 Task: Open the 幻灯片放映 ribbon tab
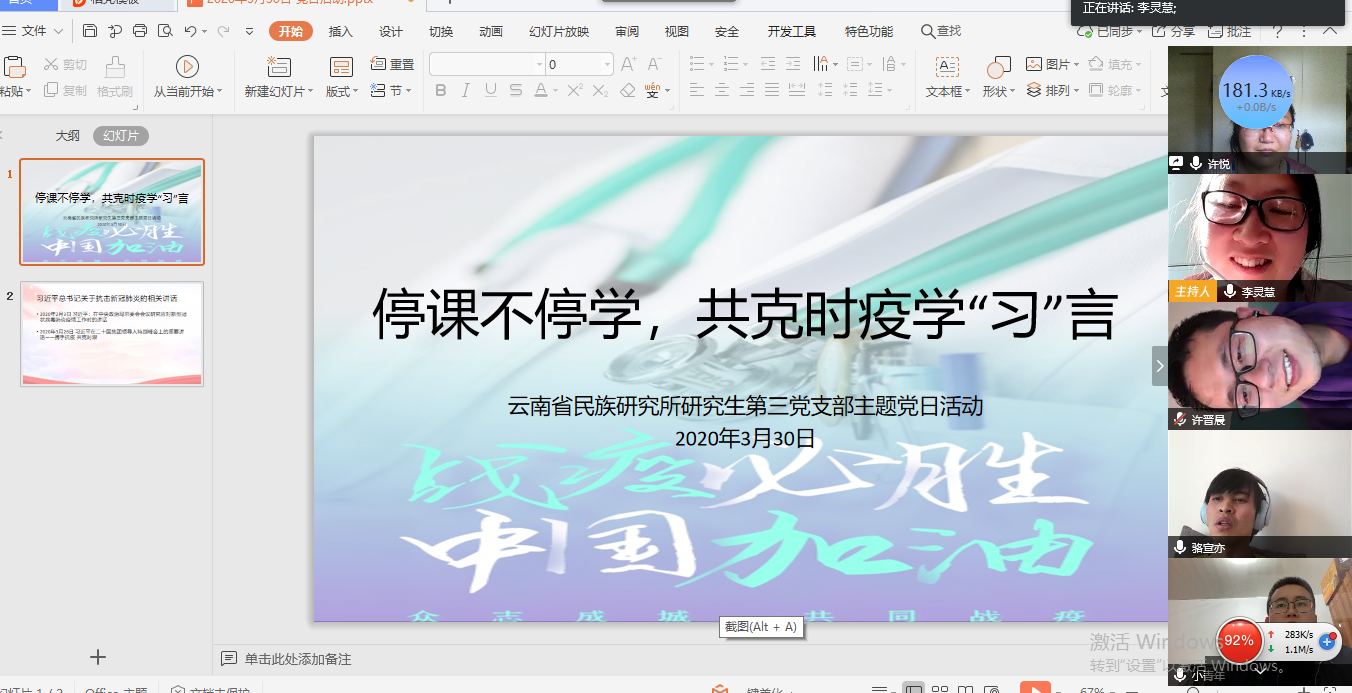[x=559, y=31]
